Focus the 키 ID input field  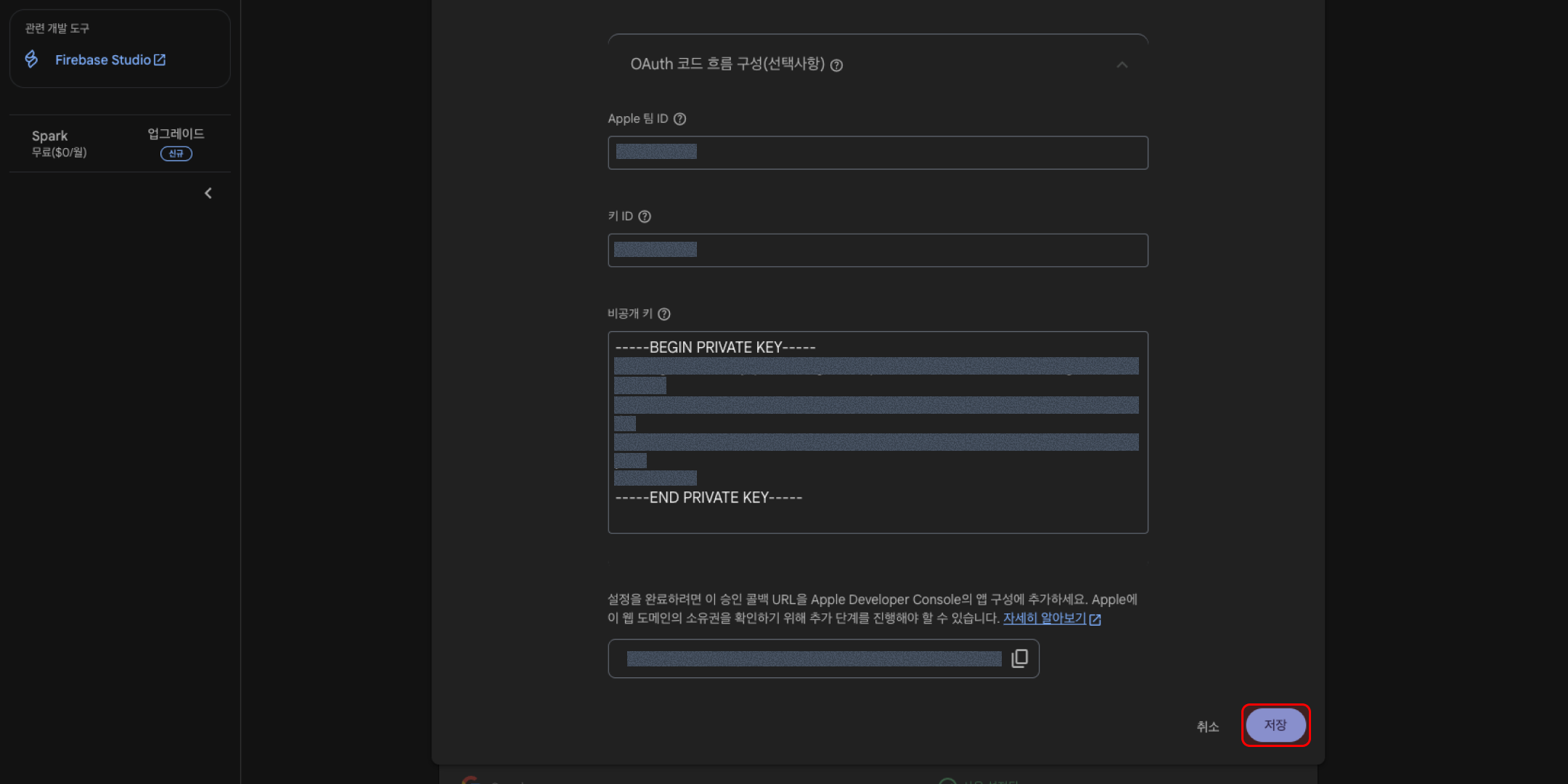pos(878,250)
